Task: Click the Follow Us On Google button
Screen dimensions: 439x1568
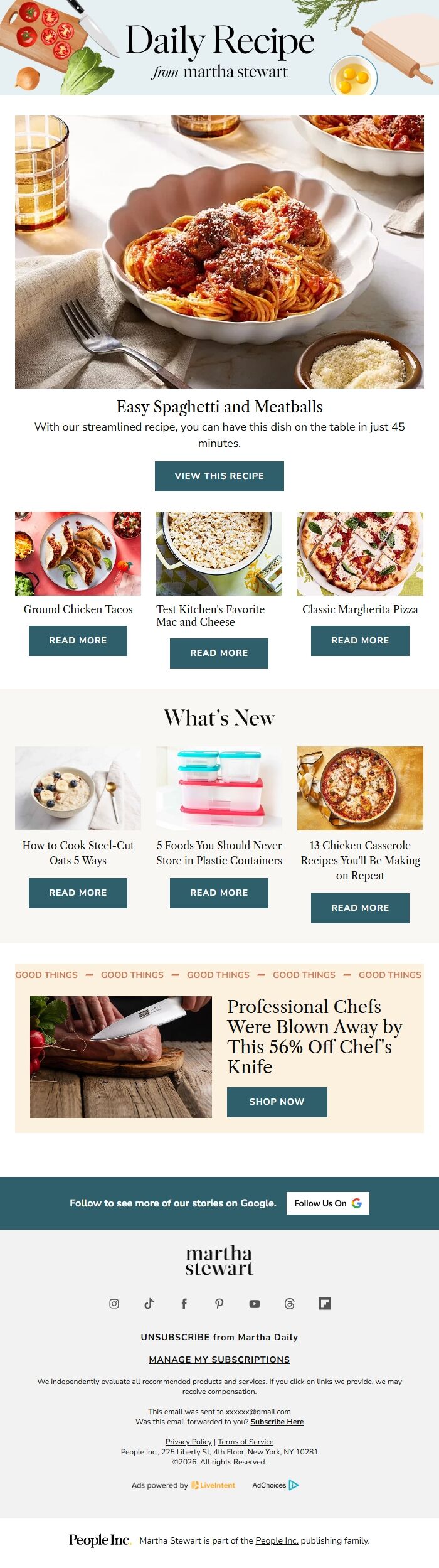Action: (328, 1203)
